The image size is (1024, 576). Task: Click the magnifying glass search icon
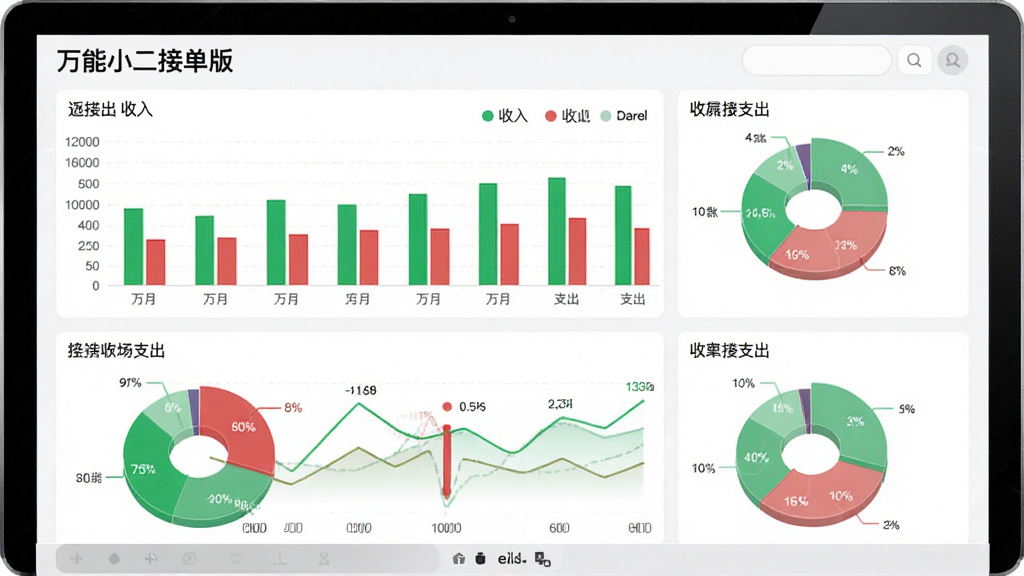click(914, 61)
